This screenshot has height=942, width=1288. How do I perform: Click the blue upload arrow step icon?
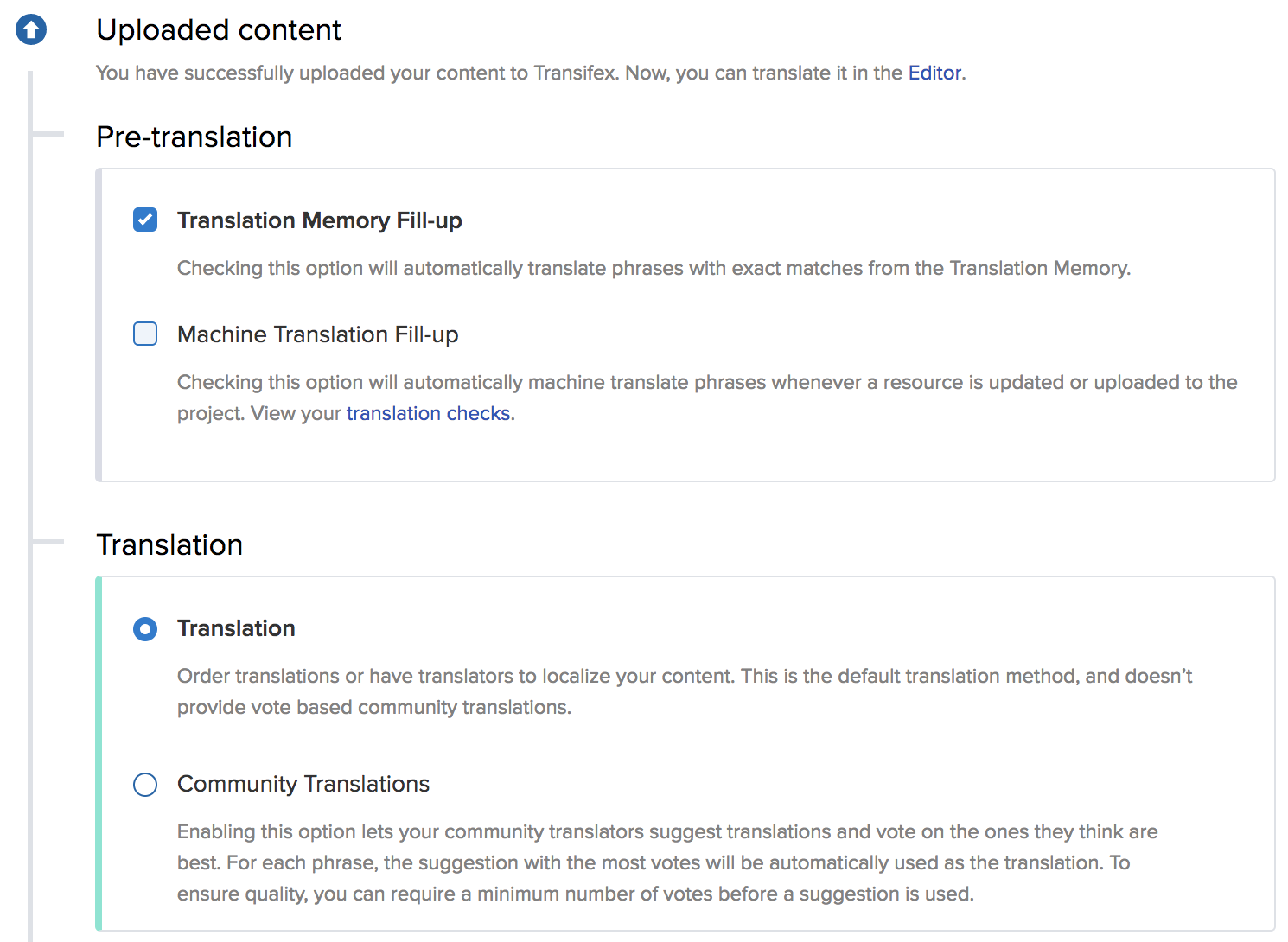click(x=31, y=29)
